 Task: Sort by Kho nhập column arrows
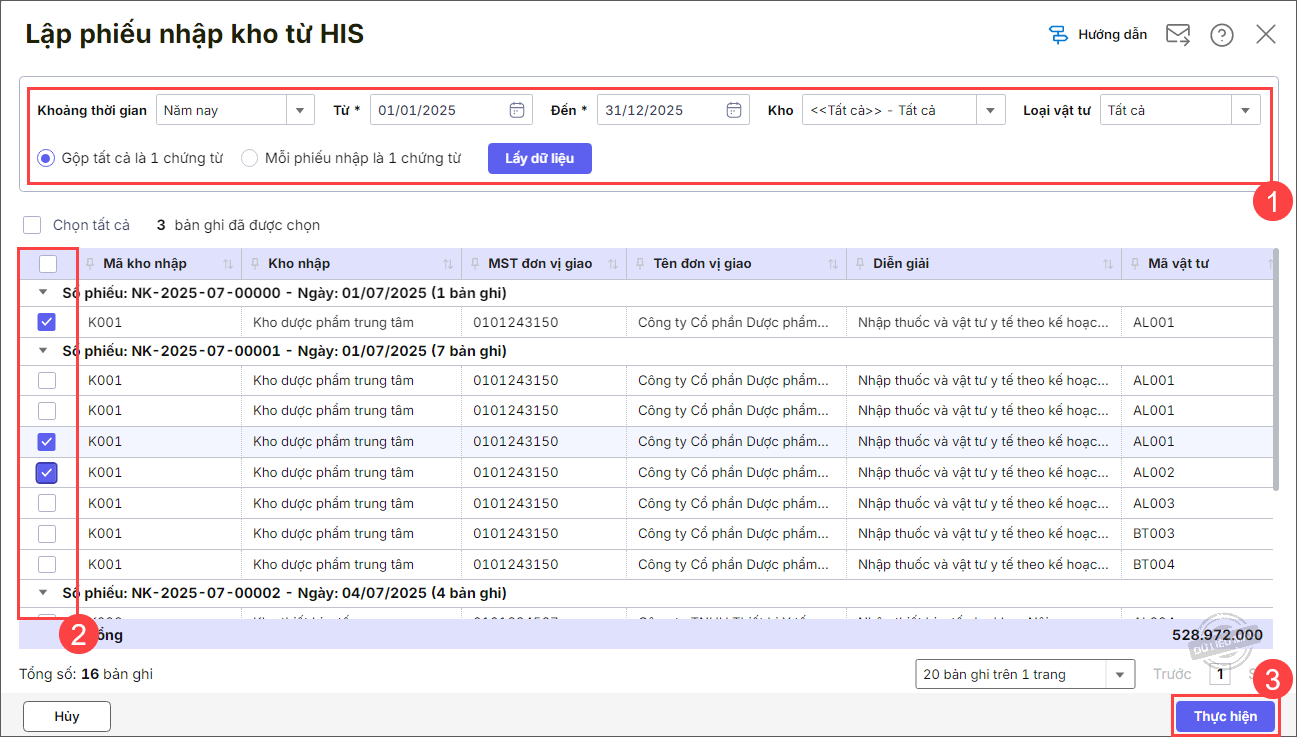coord(447,264)
